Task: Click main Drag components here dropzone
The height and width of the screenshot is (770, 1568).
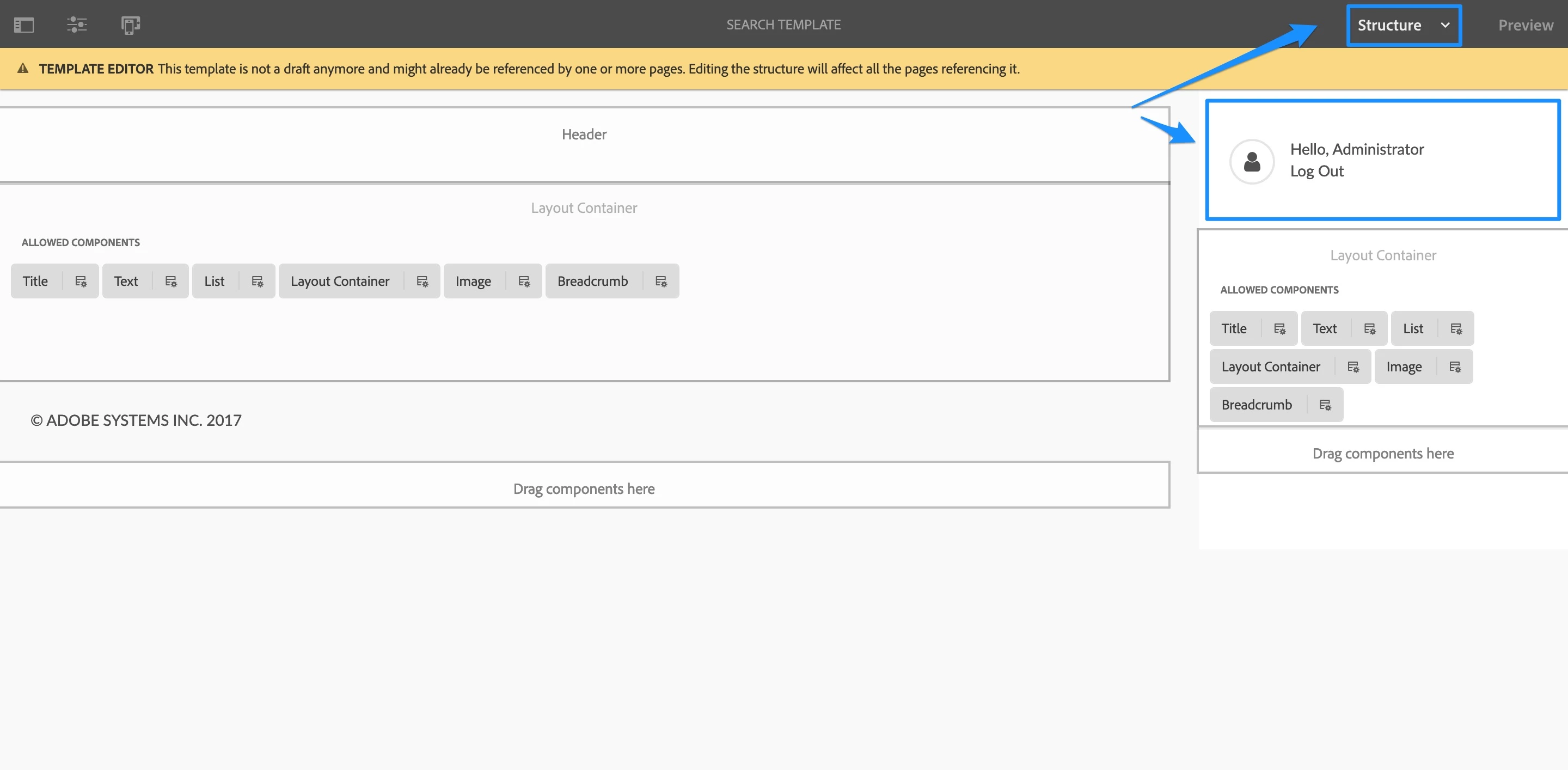Action: [x=584, y=489]
